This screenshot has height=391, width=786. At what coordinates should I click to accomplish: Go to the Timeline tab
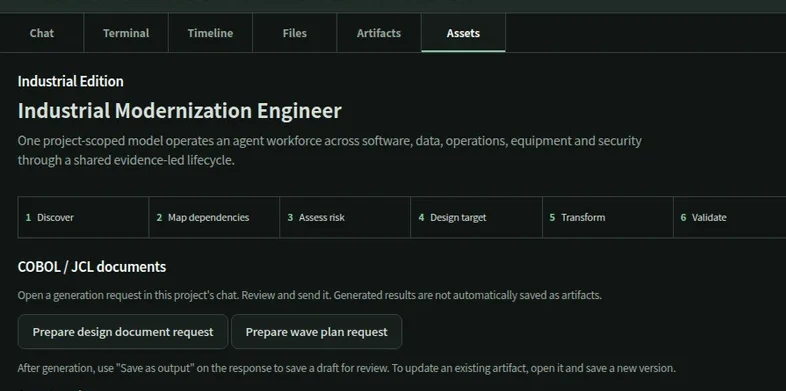(210, 33)
